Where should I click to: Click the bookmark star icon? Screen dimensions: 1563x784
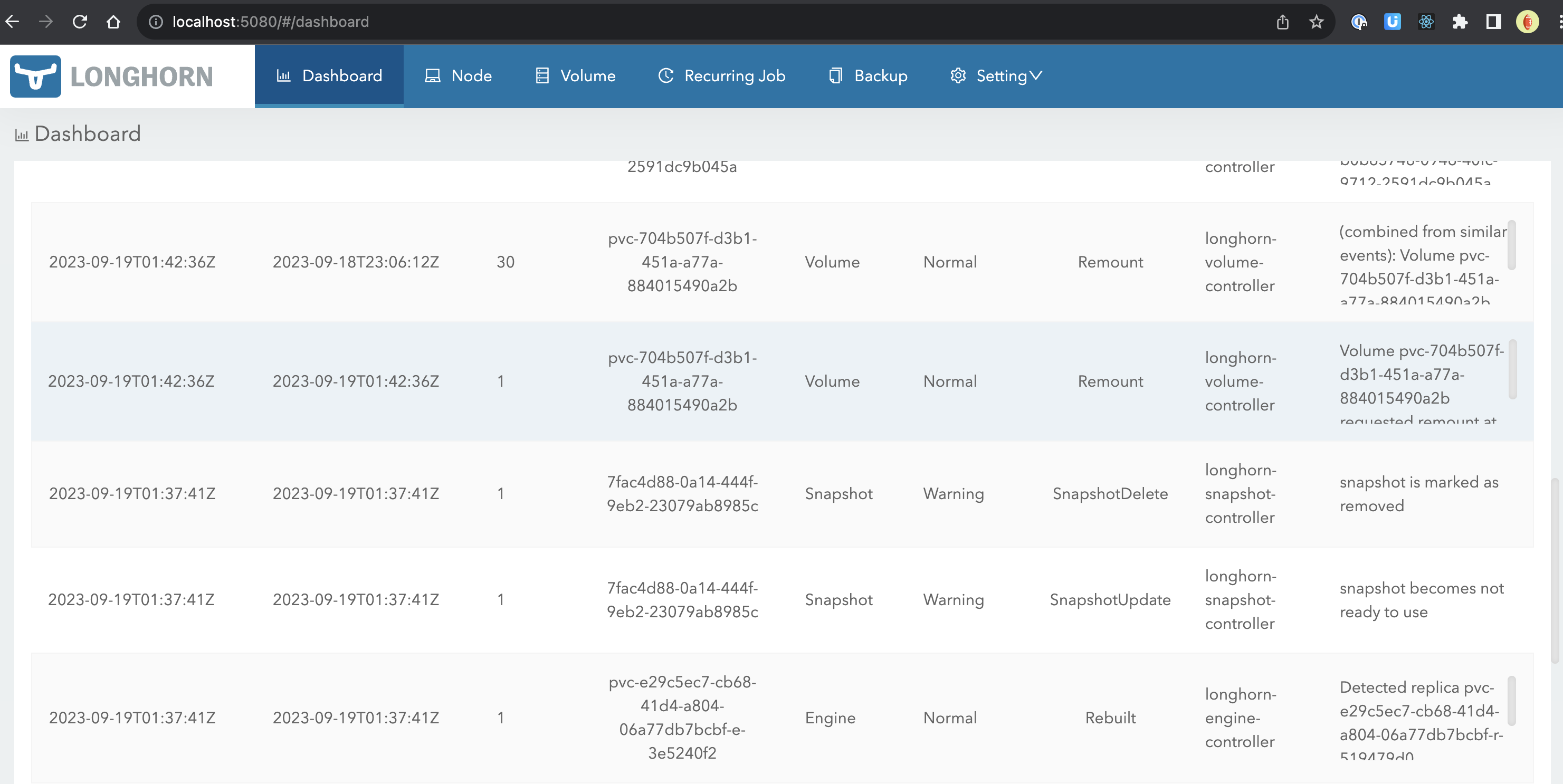pos(1316,21)
